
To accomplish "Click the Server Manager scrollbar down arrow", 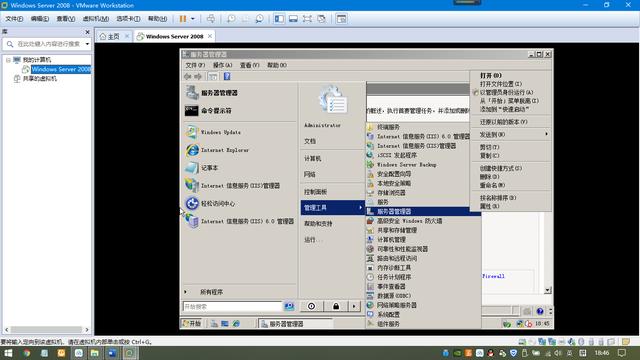I will click(547, 290).
